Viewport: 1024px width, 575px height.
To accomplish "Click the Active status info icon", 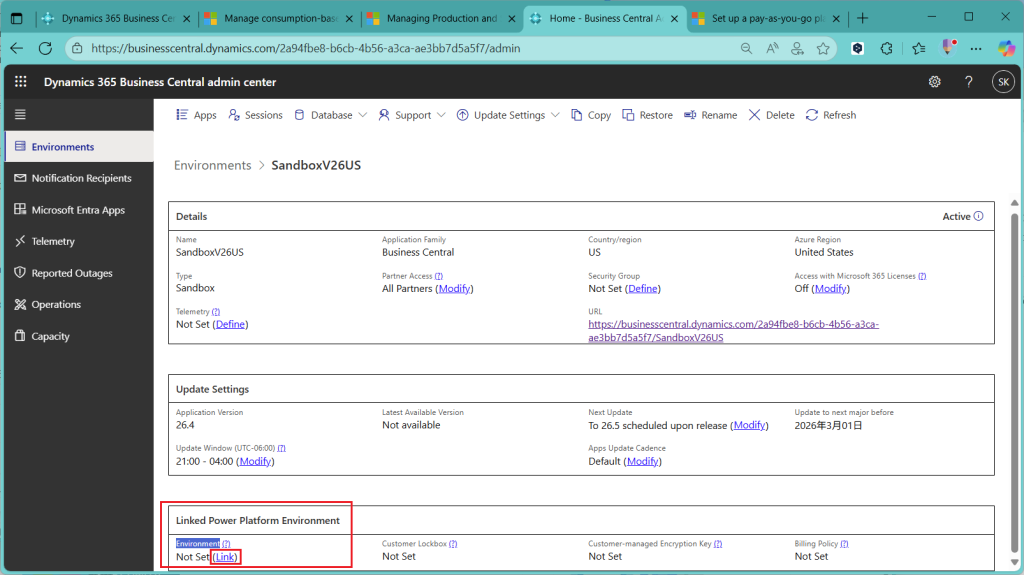I will (978, 216).
